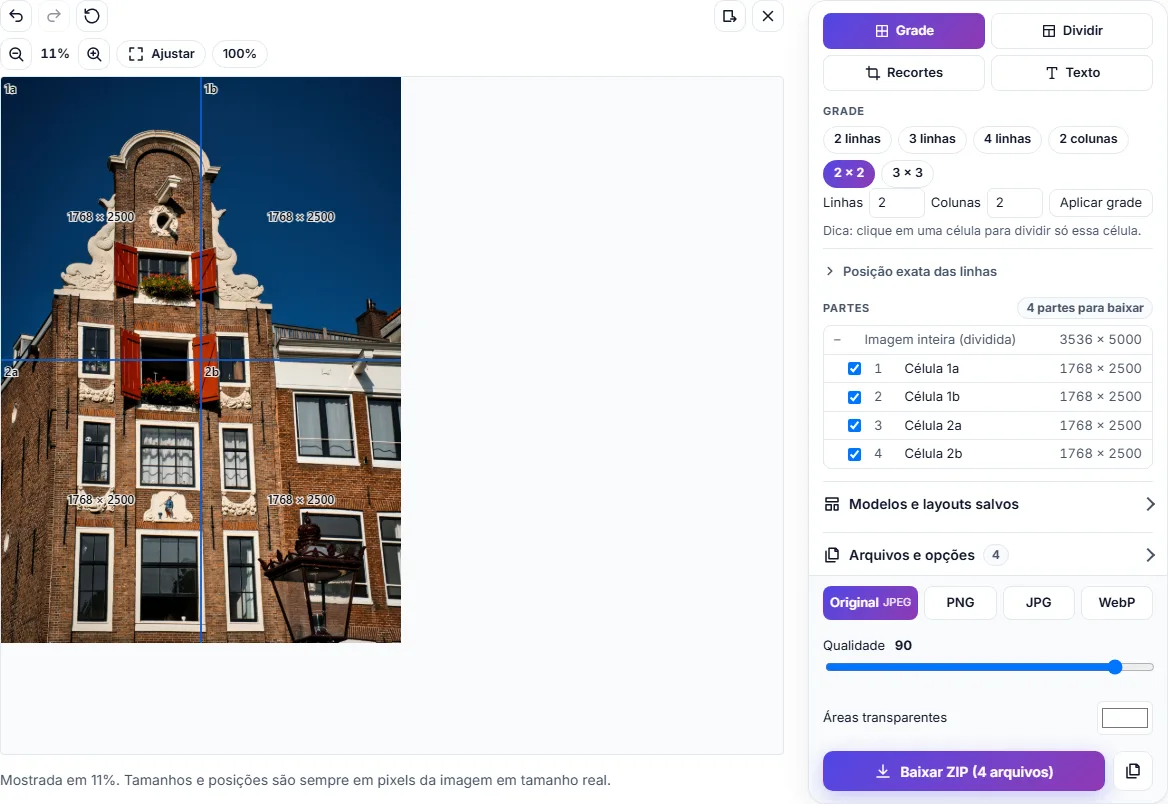Click the copy icon next to Baixar ZIP
The image size is (1168, 804).
coord(1133,771)
